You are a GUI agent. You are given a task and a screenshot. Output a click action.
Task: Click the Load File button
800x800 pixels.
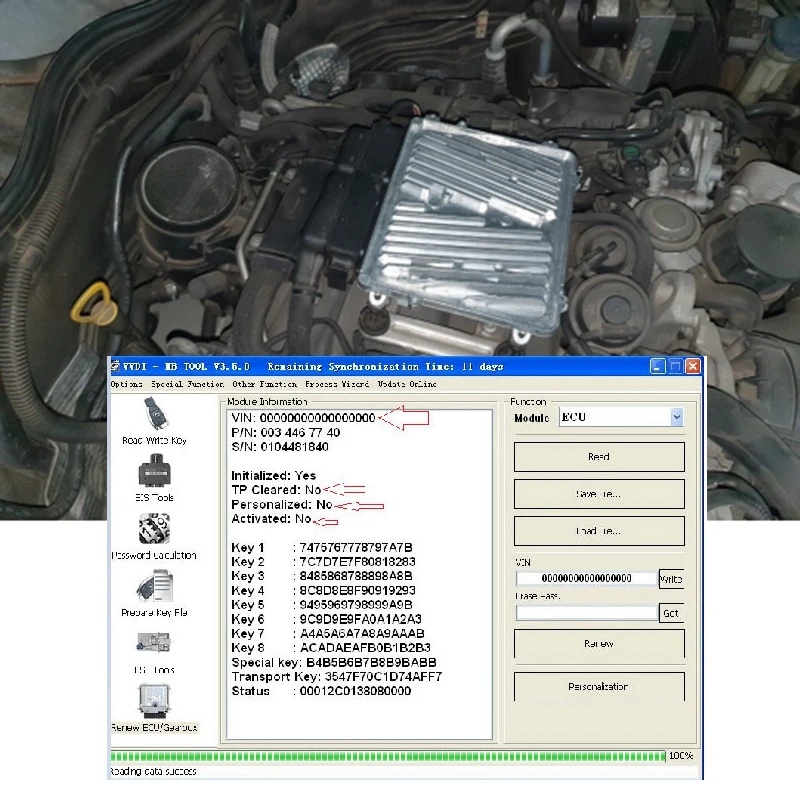click(x=598, y=531)
